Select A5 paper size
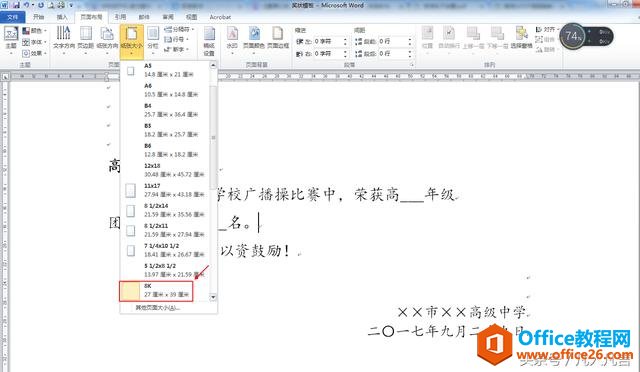 tap(165, 70)
